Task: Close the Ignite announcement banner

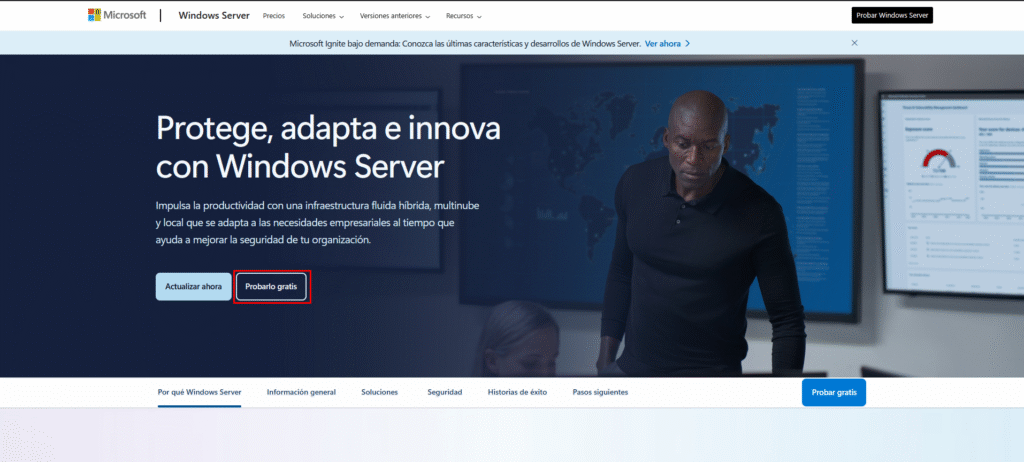Action: [x=854, y=43]
